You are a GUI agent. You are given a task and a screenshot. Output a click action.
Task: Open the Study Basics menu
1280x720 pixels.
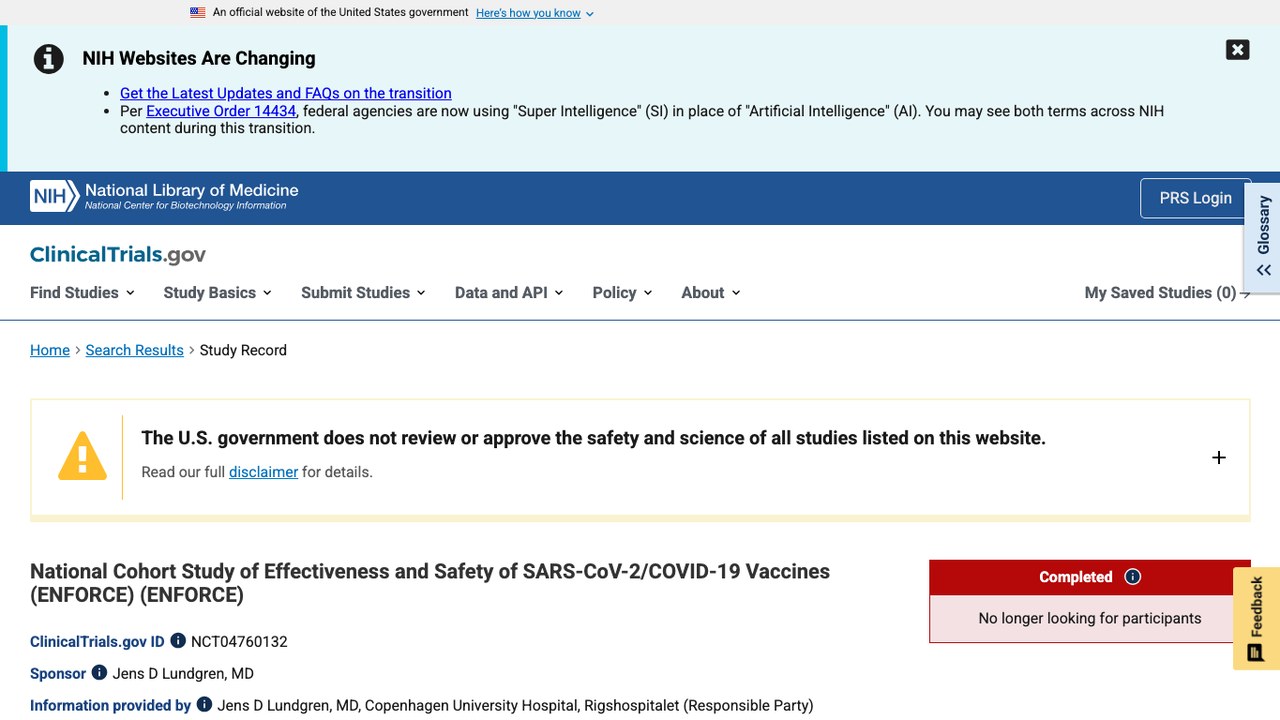[x=217, y=292]
